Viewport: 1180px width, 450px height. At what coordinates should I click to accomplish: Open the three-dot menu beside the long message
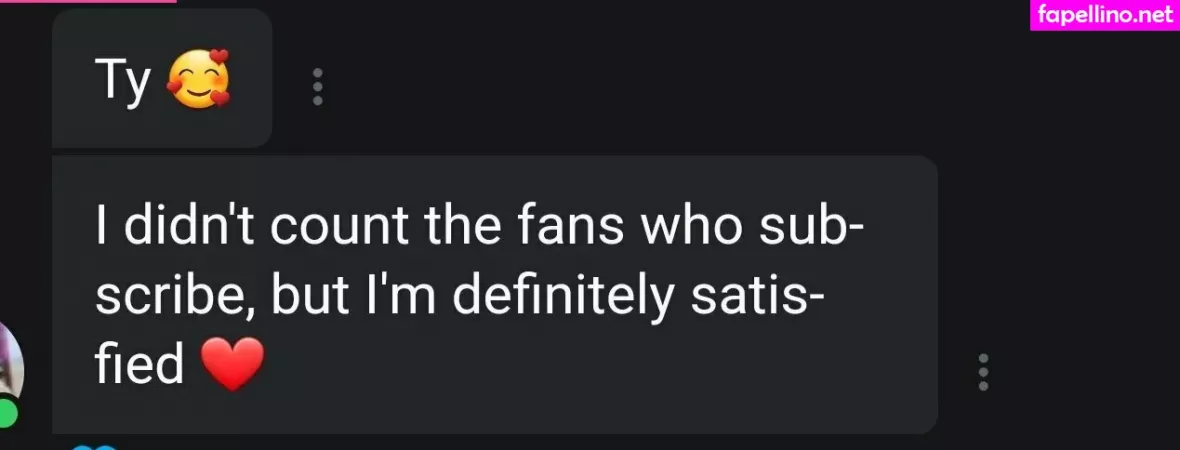(x=983, y=372)
